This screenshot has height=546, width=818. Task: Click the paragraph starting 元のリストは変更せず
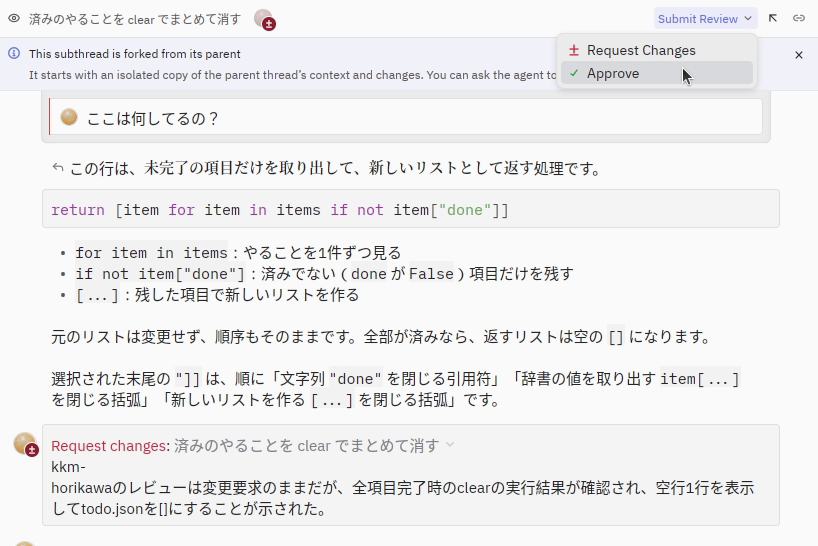point(380,337)
